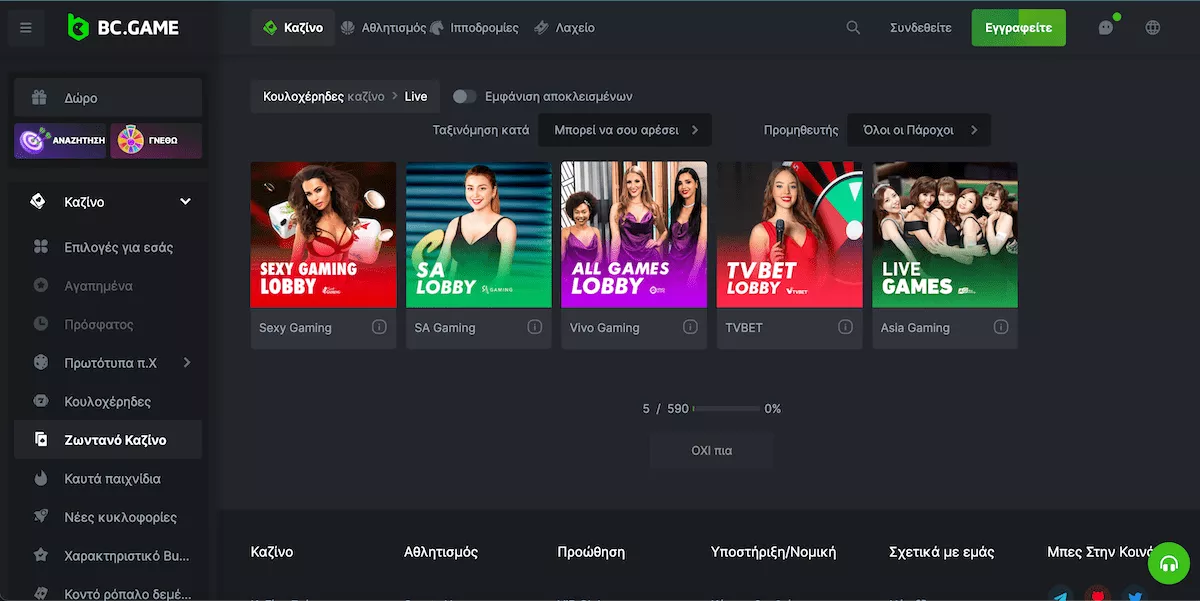Open Sexy Gaming Lobby thumbnail
The height and width of the screenshot is (601, 1200).
323,235
